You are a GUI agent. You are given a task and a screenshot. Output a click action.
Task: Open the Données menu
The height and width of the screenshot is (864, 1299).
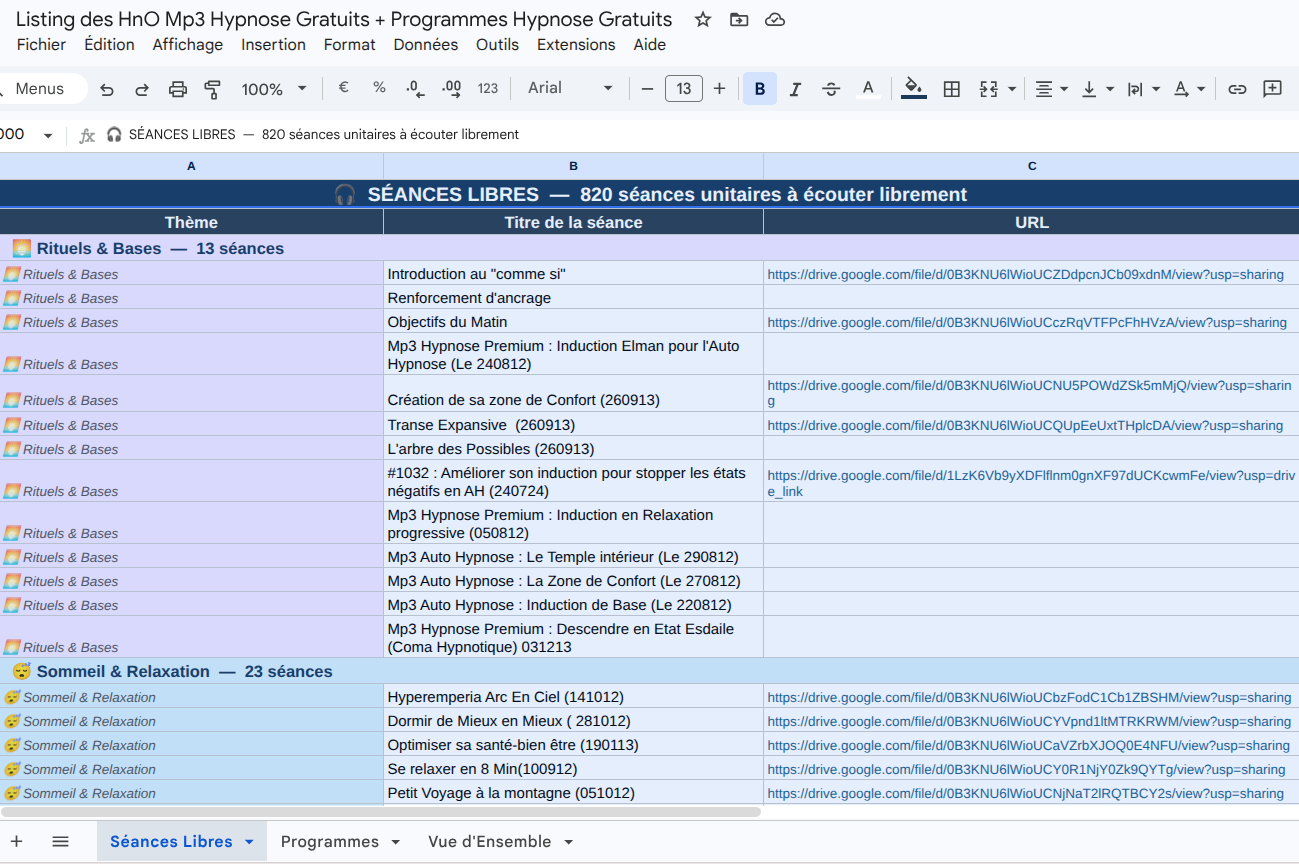[x=425, y=45]
